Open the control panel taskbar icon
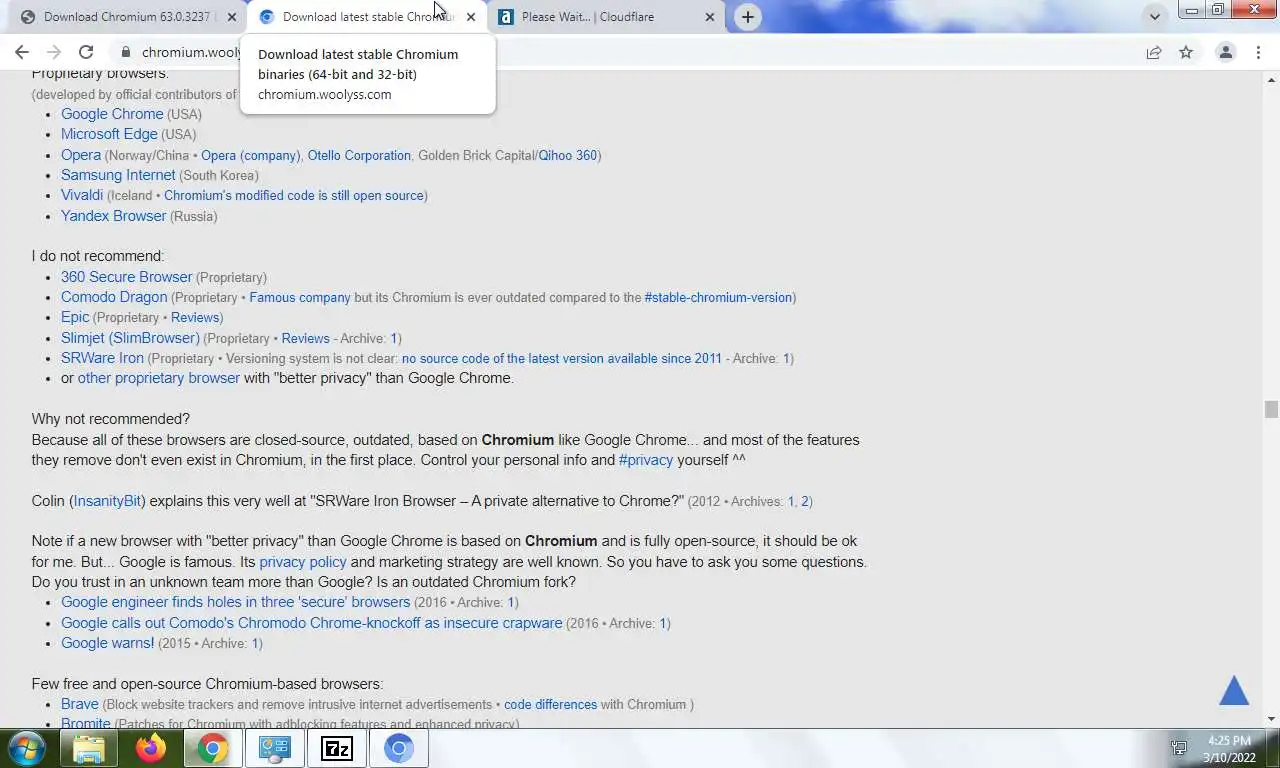 (274, 748)
